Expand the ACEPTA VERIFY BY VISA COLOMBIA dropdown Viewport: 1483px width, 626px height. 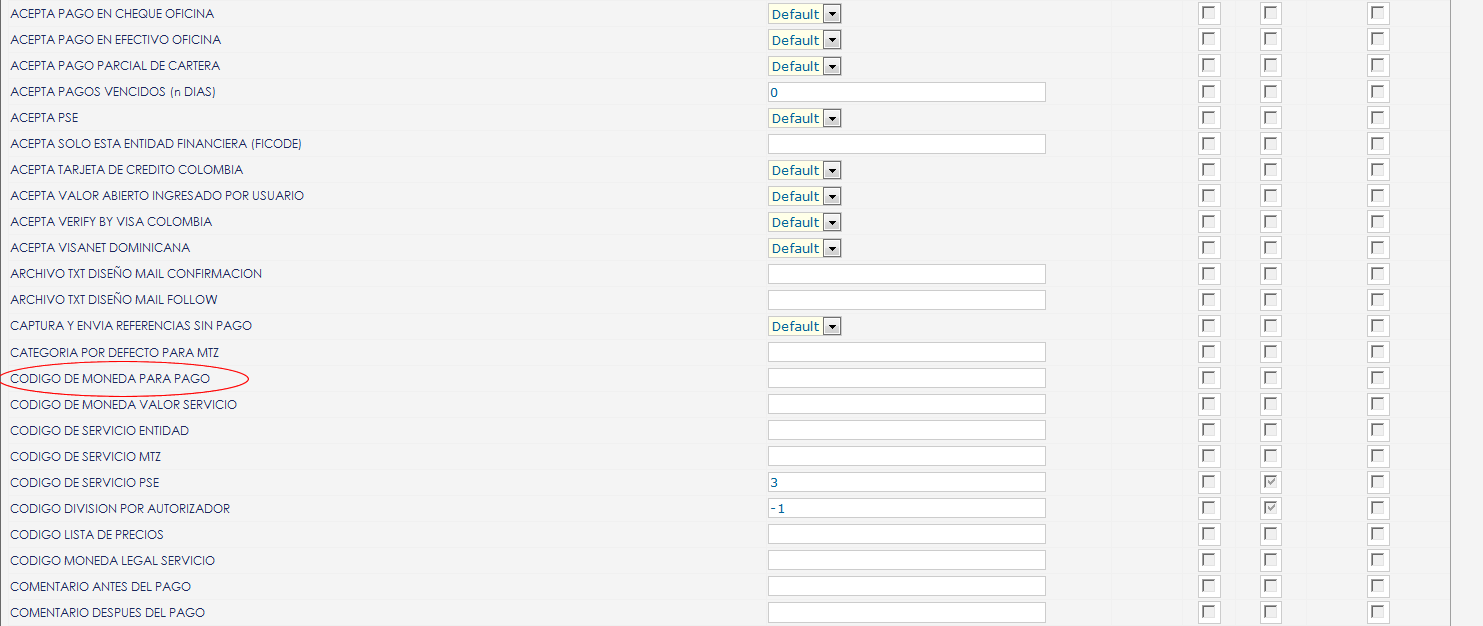click(805, 222)
